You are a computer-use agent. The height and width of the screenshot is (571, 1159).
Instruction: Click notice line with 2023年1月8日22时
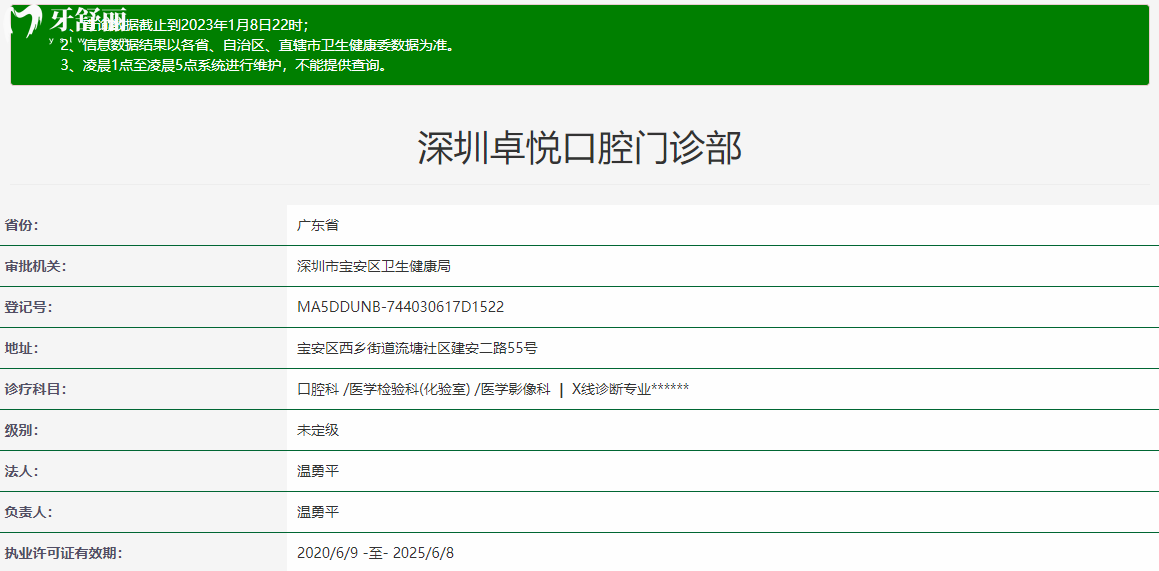pos(185,24)
